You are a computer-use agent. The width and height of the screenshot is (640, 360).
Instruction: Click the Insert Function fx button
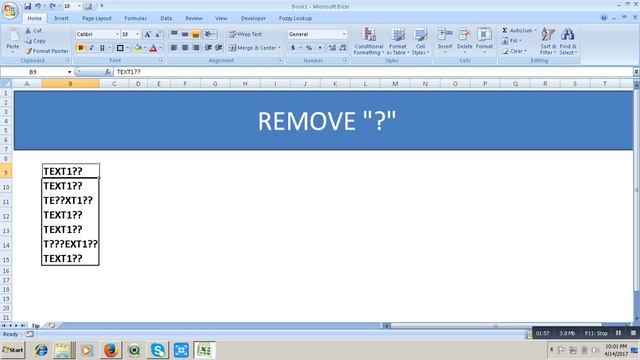tap(108, 72)
